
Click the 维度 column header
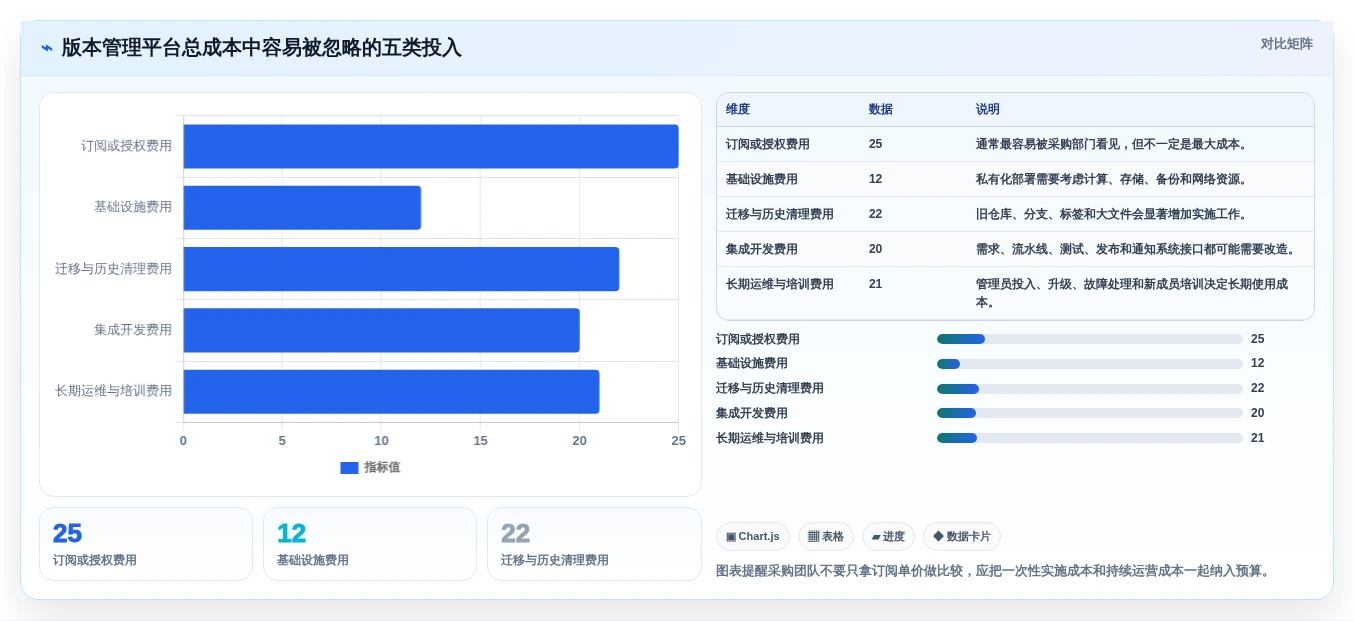[738, 109]
